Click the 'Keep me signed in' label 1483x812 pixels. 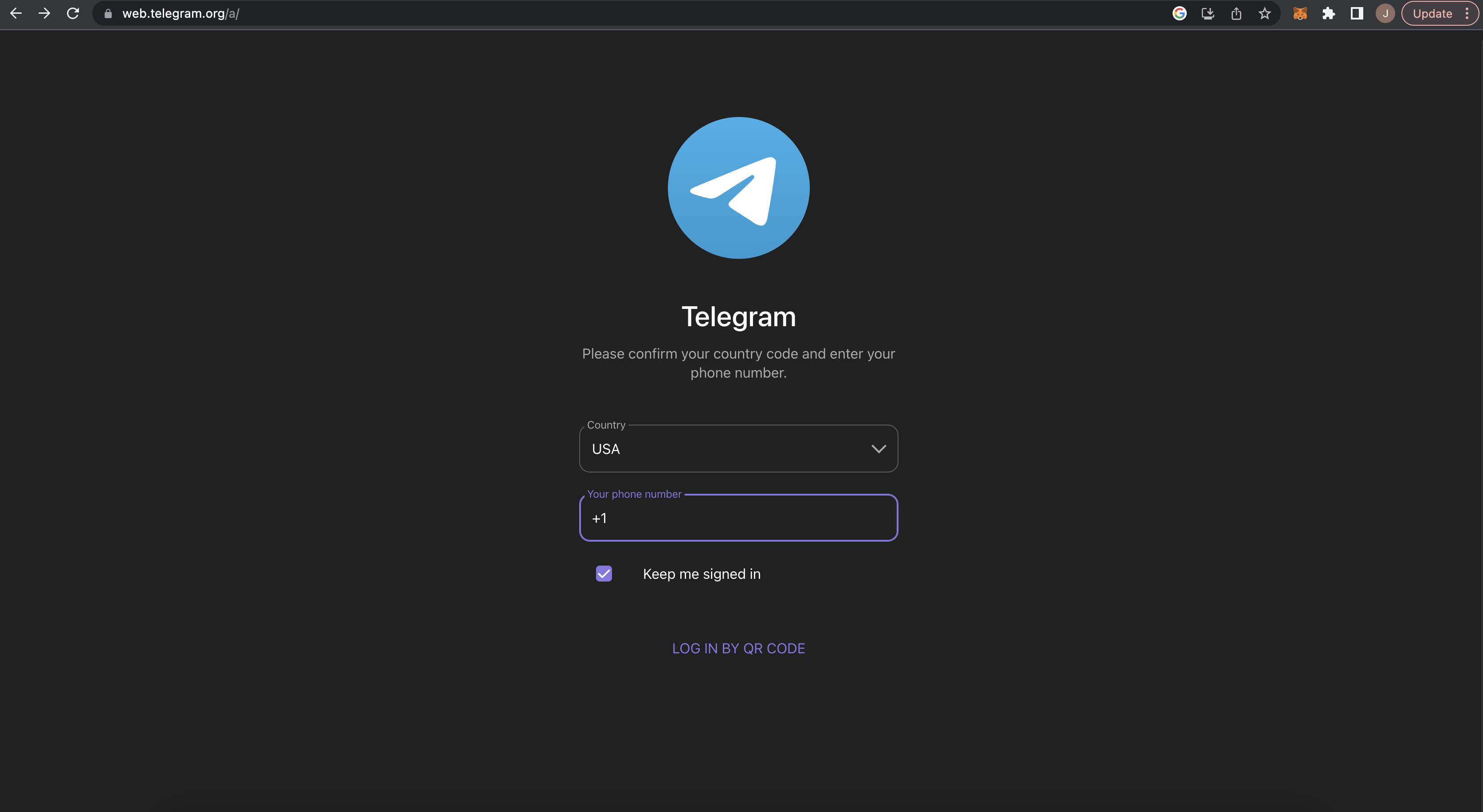[x=702, y=574]
